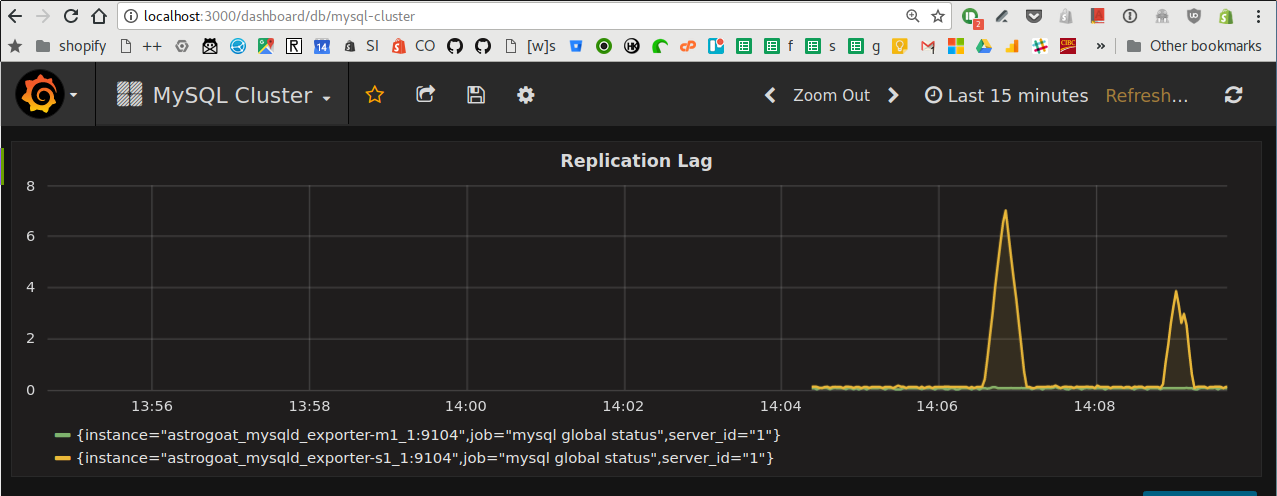1277x496 pixels.
Task: Click the Zoom Out time button
Action: click(x=831, y=96)
